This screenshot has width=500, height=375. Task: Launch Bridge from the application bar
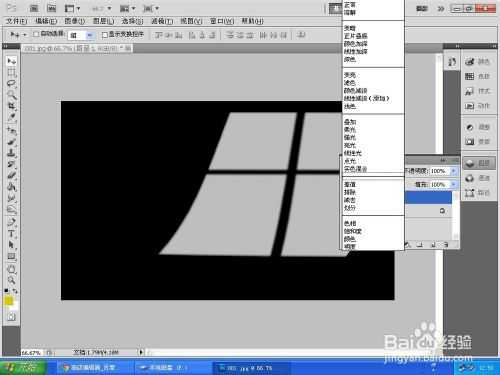coord(34,8)
